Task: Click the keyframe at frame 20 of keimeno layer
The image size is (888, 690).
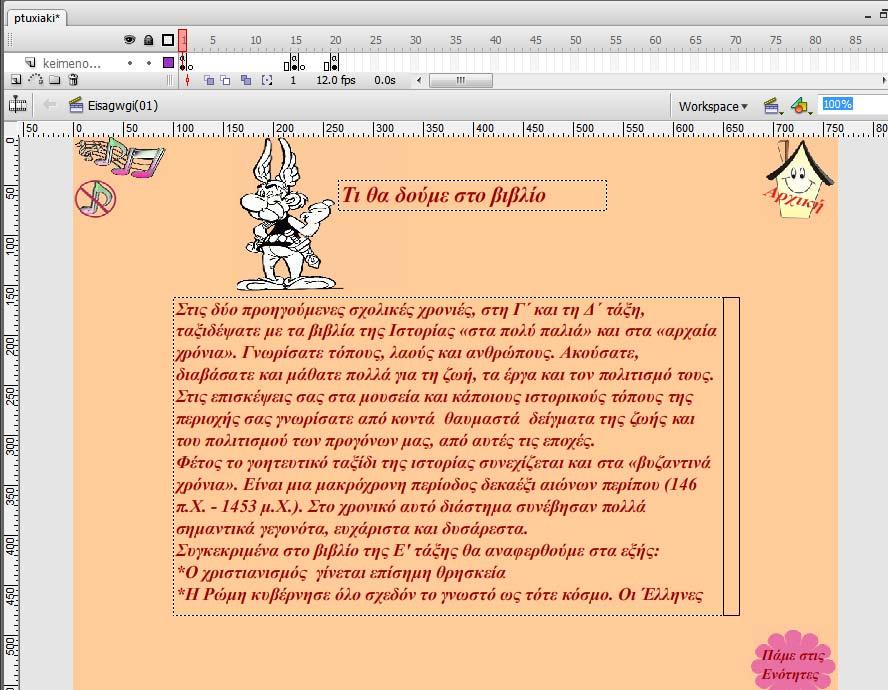Action: point(334,63)
